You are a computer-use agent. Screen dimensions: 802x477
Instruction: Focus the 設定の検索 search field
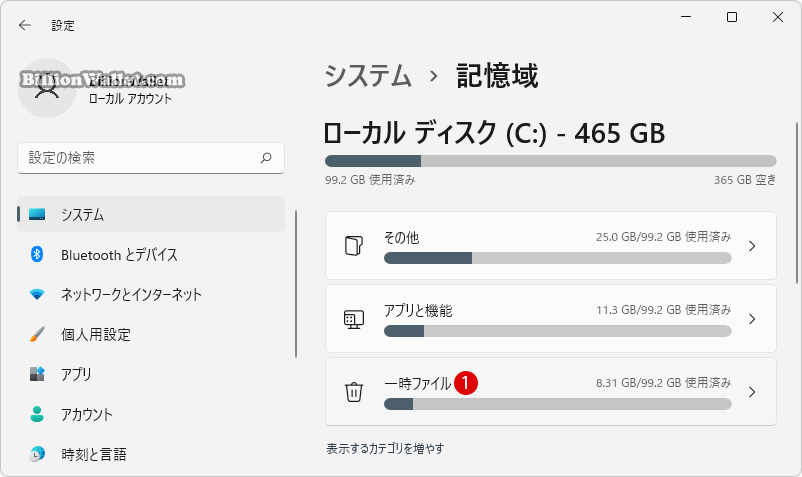(x=151, y=158)
